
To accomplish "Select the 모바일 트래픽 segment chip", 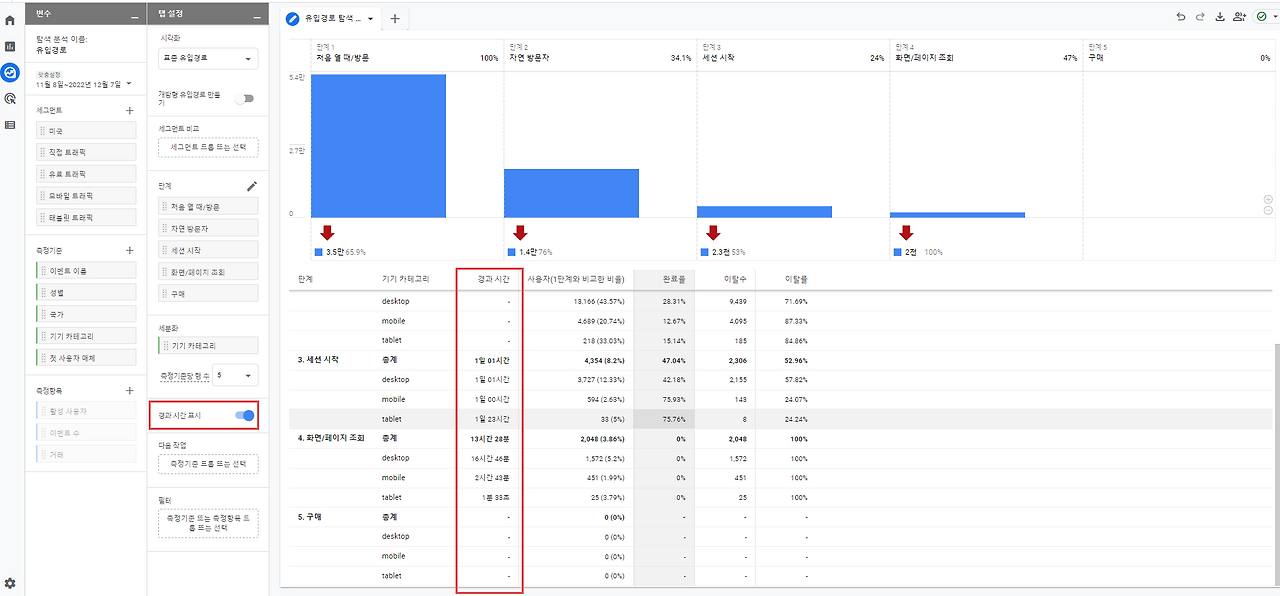I will point(86,195).
